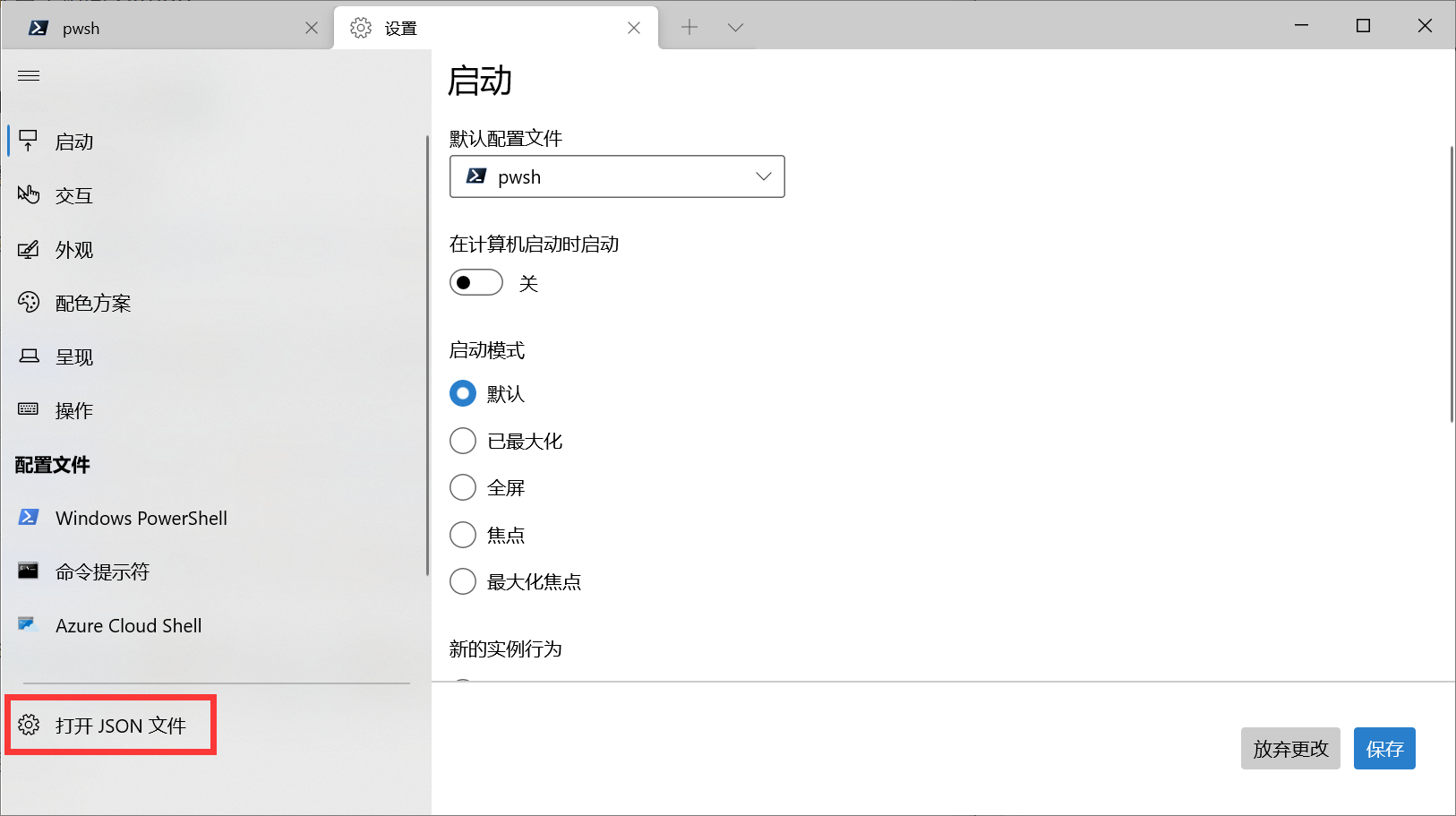This screenshot has width=1456, height=816.
Task: Click the 呈现 rendering icon
Action: 29,356
